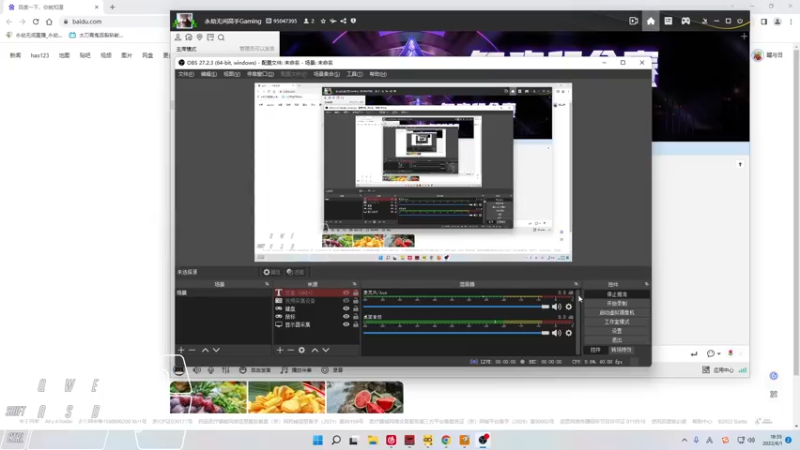Open File Explorer from the Windows taskbar

click(x=372, y=440)
